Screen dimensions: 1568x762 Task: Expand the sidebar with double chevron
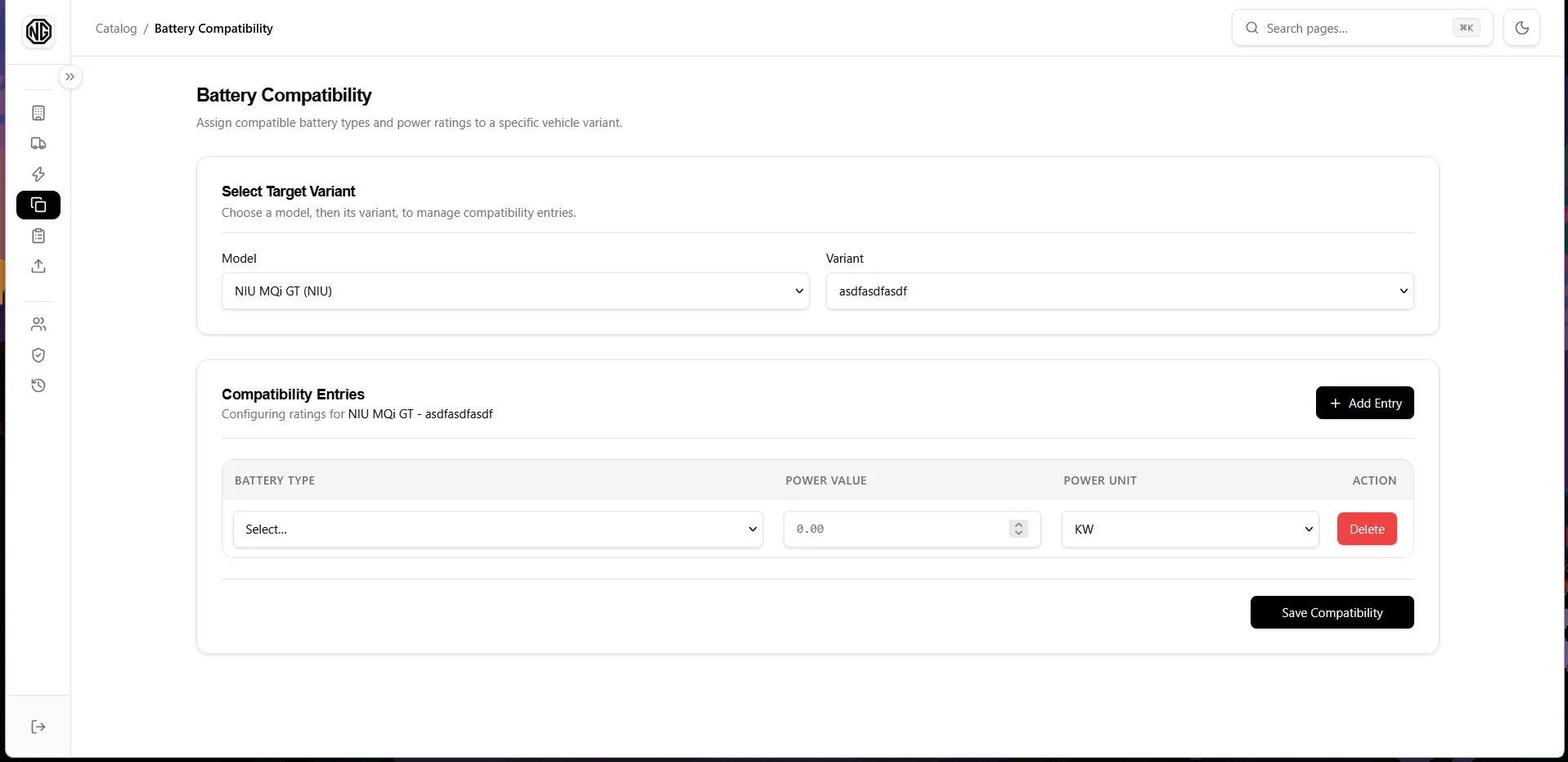(x=70, y=77)
